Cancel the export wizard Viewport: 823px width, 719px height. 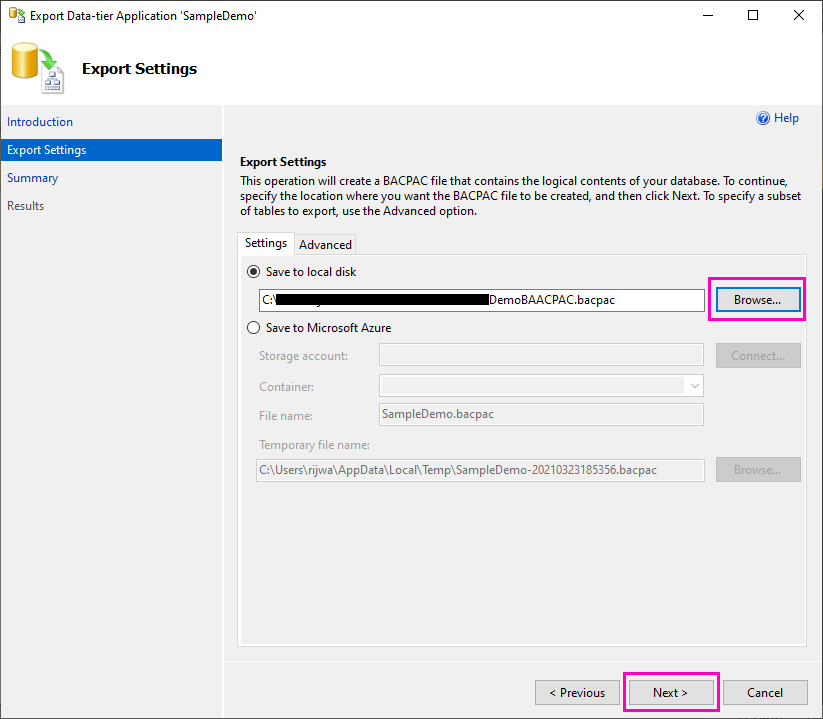click(x=765, y=692)
